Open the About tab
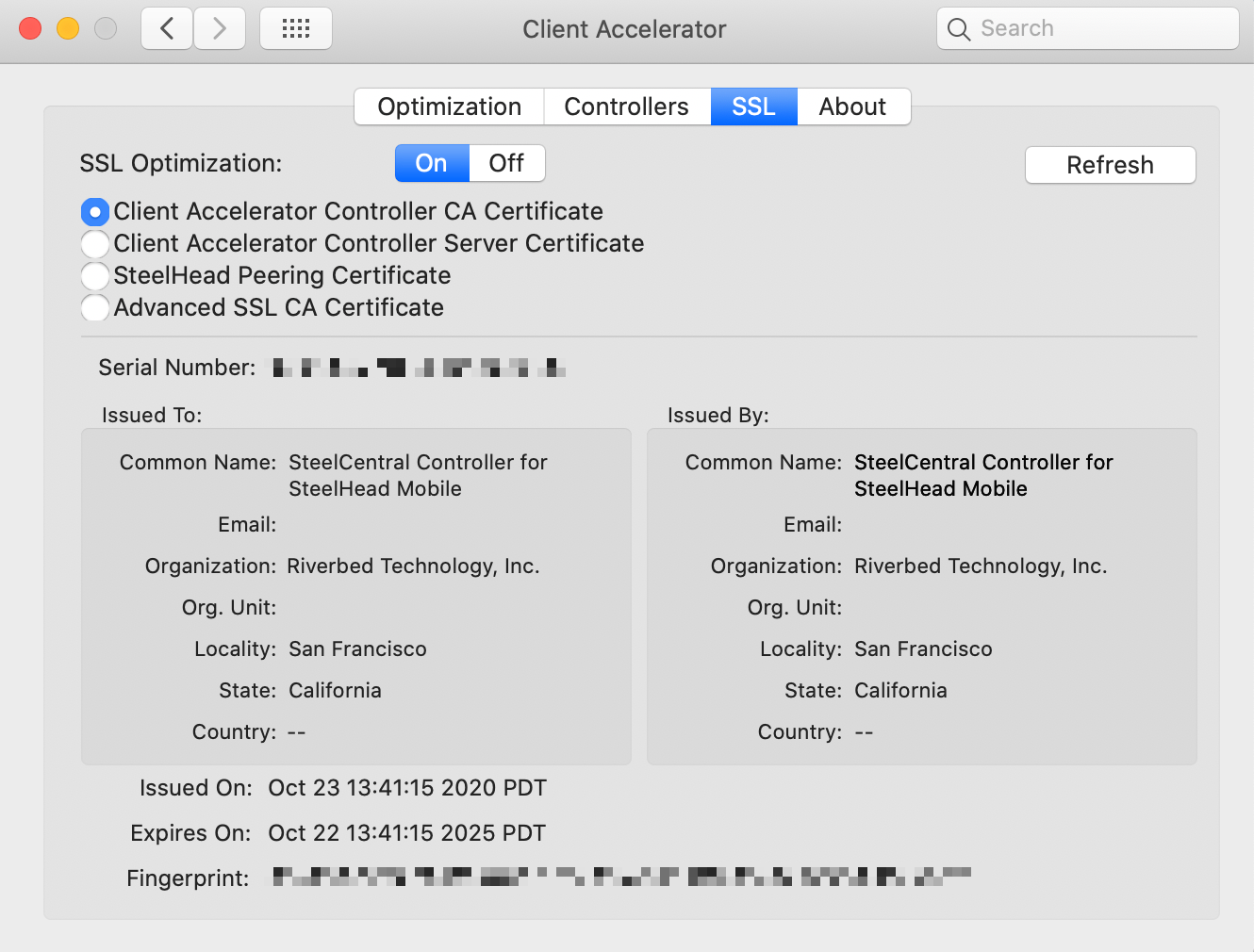The height and width of the screenshot is (952, 1254). 853,107
